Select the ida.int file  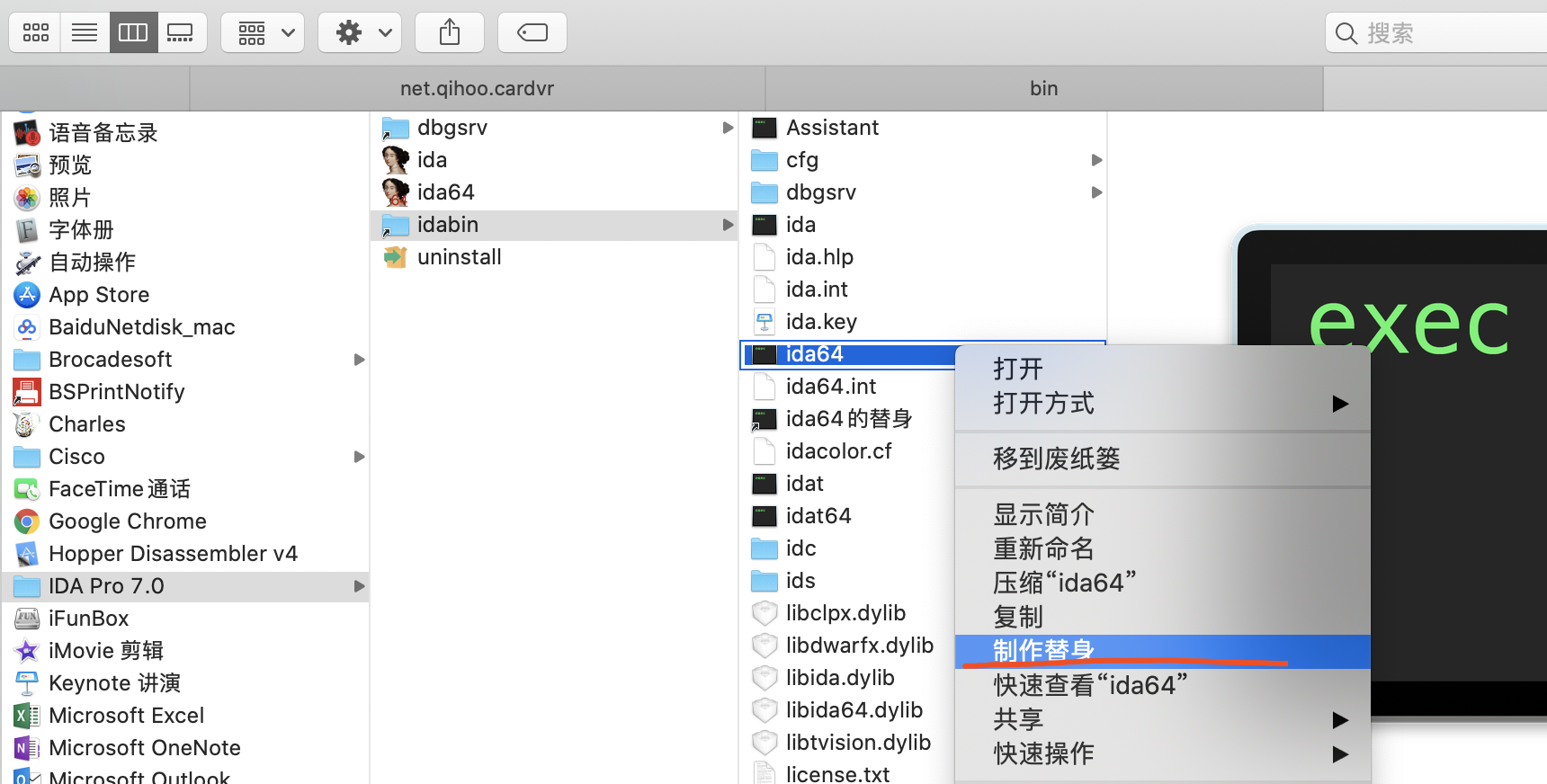(x=923, y=290)
